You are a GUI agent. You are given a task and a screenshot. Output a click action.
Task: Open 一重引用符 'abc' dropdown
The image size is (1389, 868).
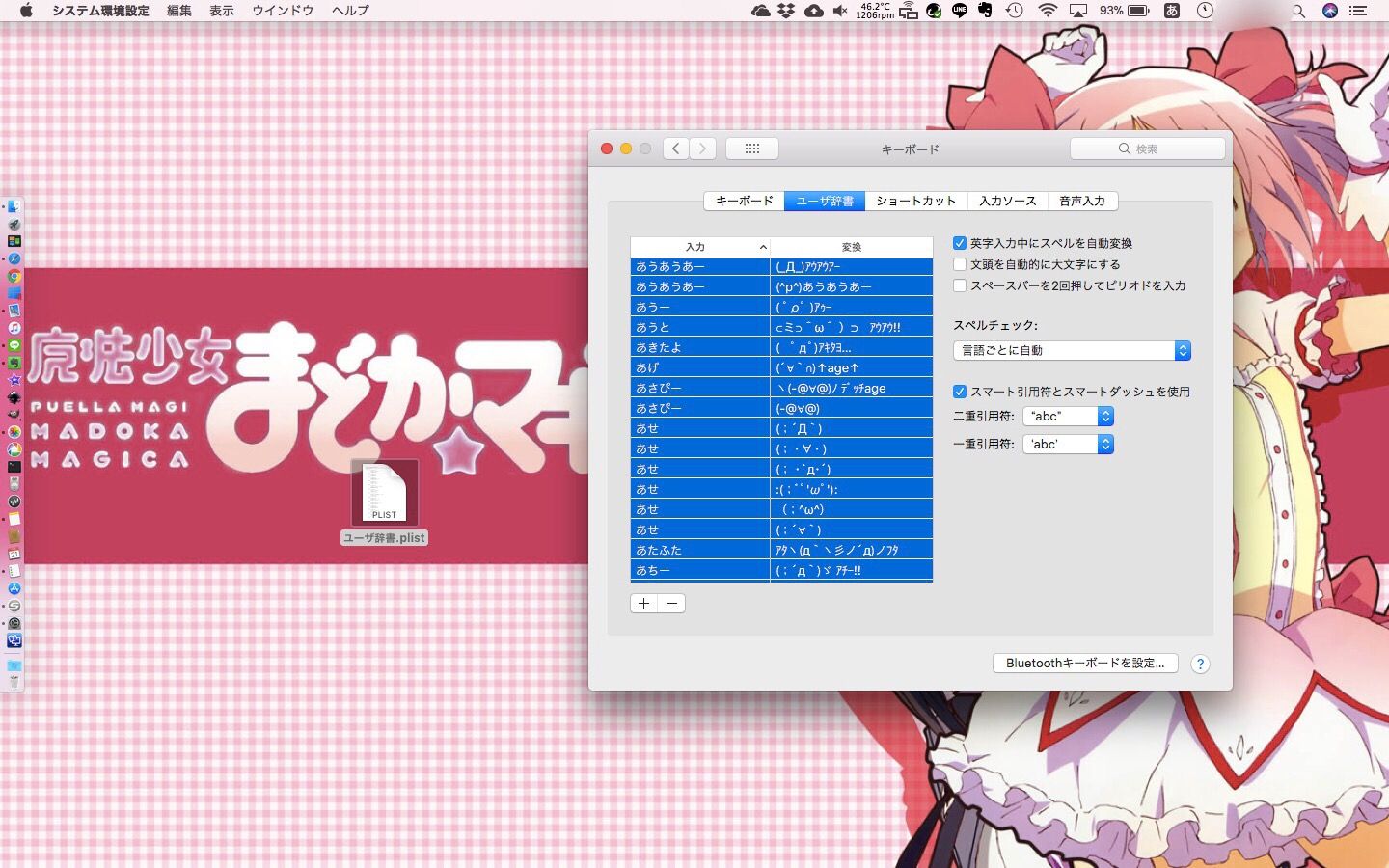tap(1068, 444)
